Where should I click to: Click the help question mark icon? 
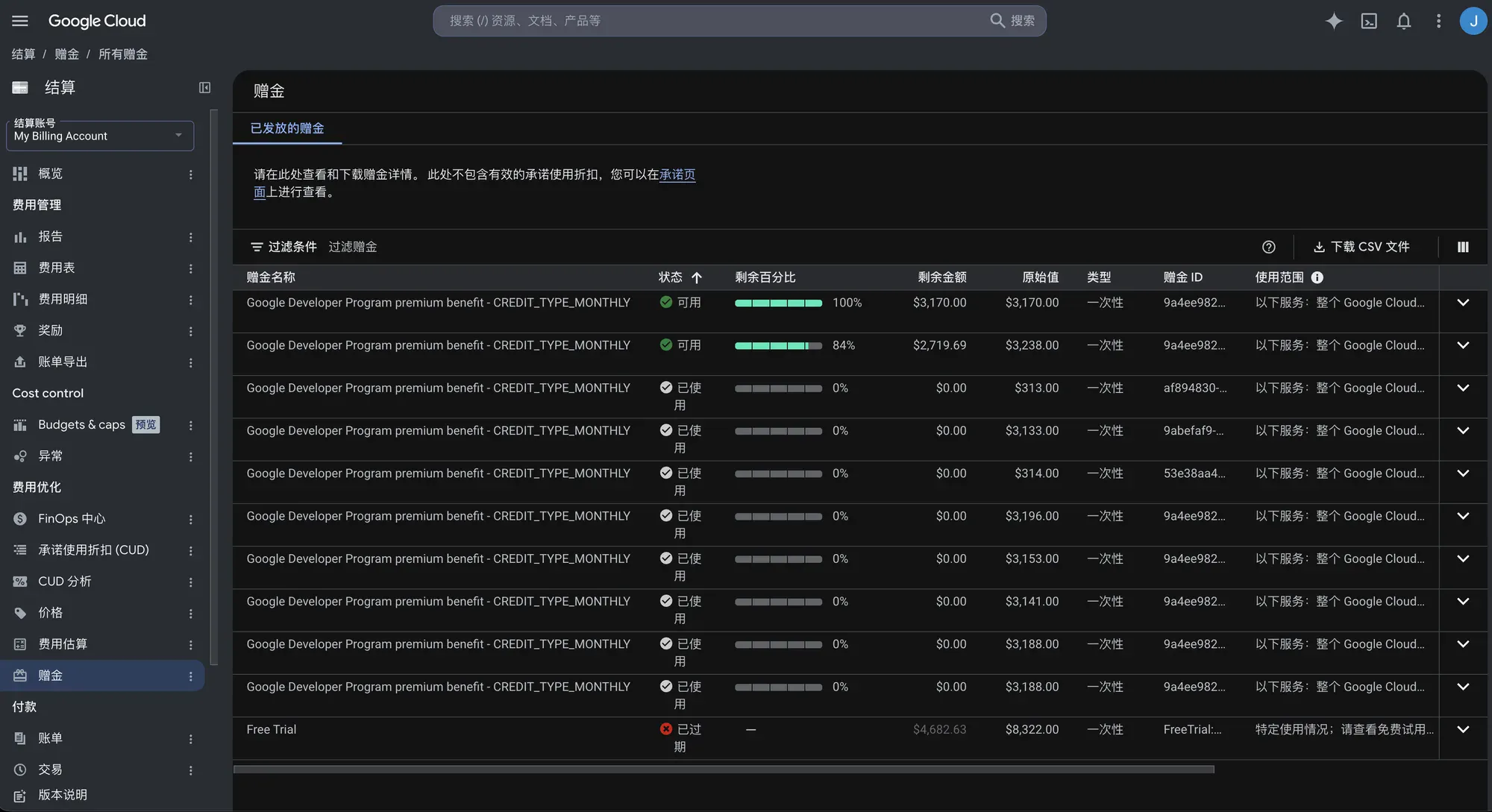pos(1268,247)
